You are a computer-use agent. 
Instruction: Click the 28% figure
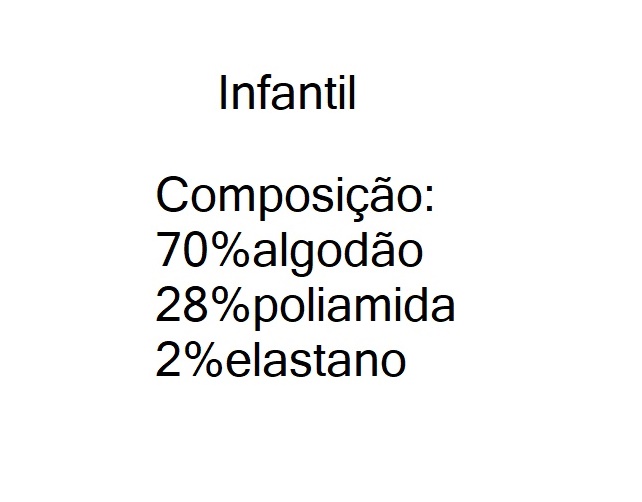click(204, 307)
